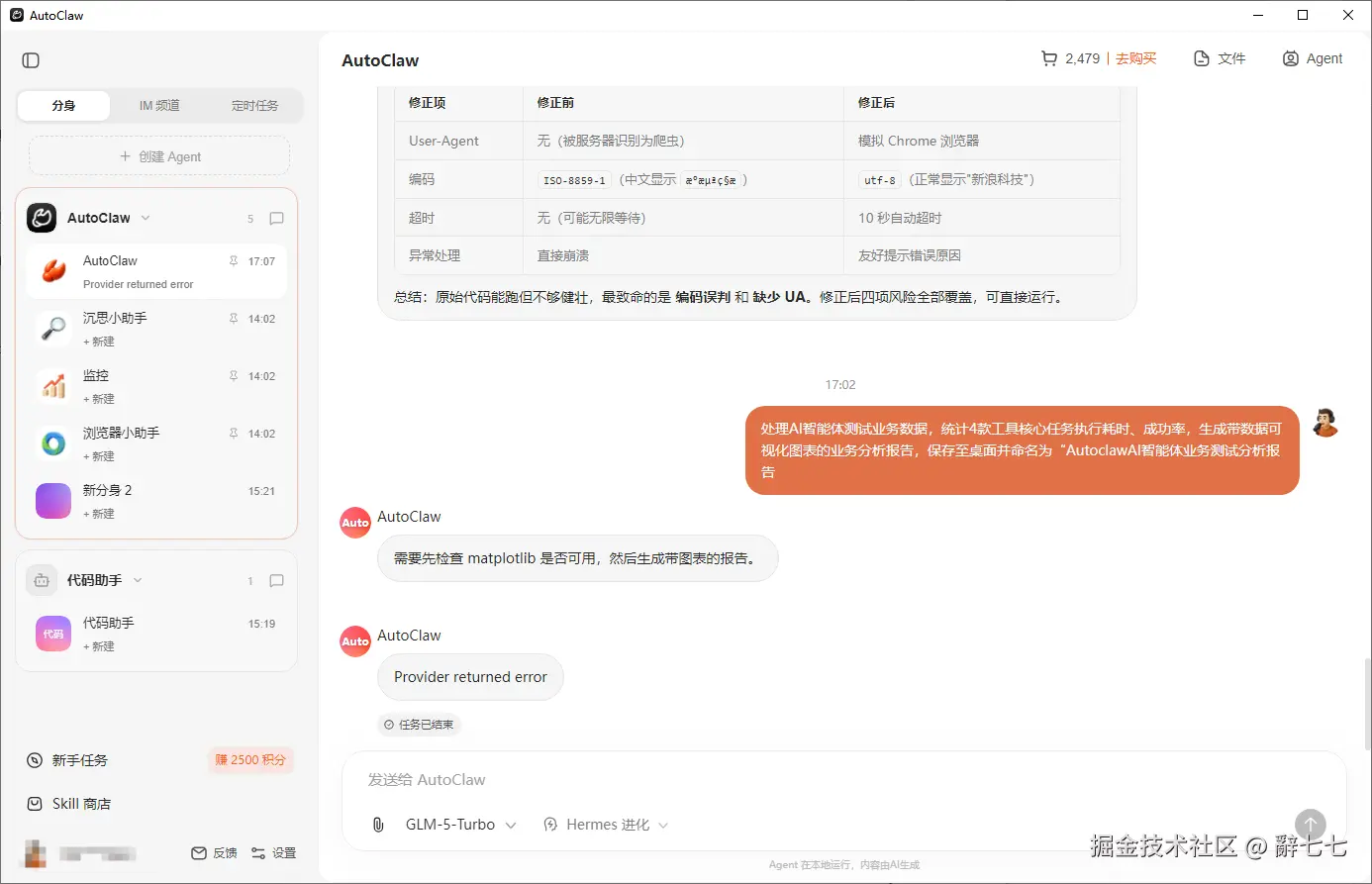Click the pin icon on 监控 row
Image resolution: width=1372 pixels, height=884 pixels.
pyautogui.click(x=234, y=376)
